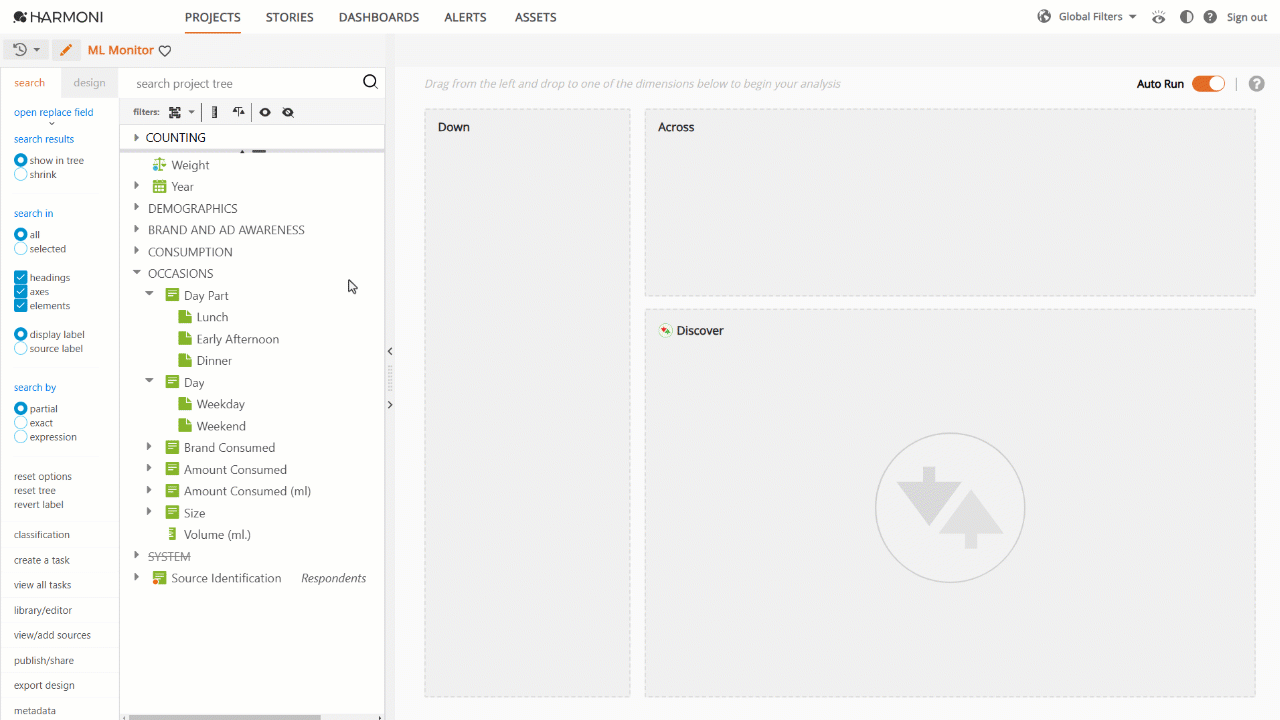Favorite ML Monitor with the heart icon
1280x720 pixels.
click(165, 51)
